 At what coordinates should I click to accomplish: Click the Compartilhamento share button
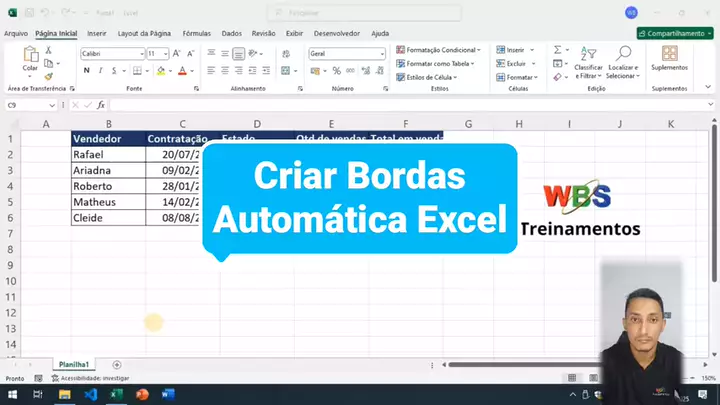click(675, 34)
